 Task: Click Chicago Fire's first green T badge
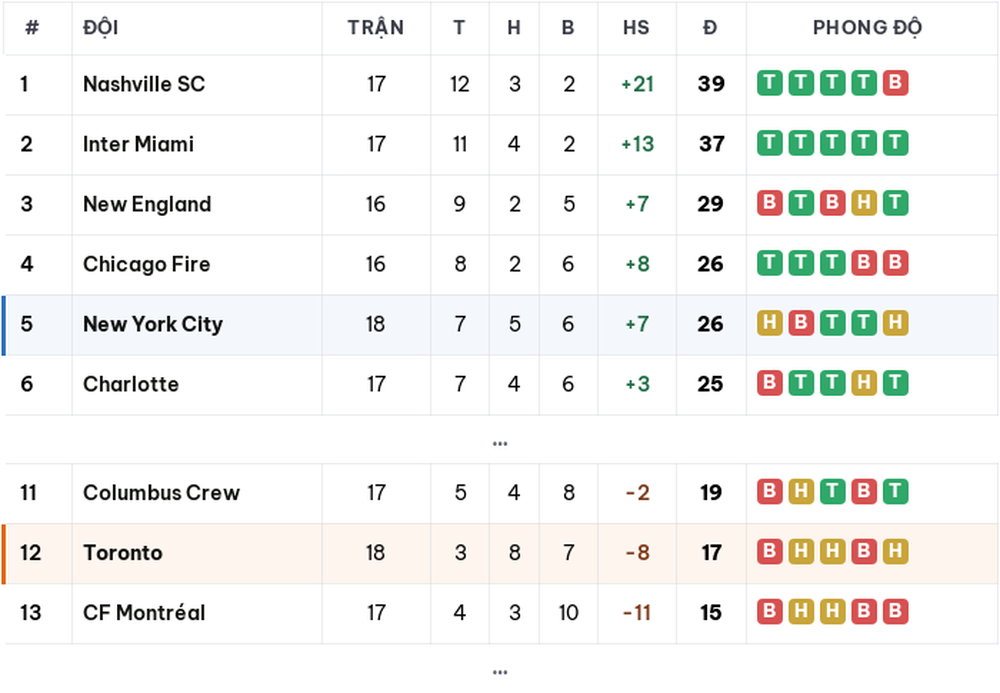click(x=769, y=263)
